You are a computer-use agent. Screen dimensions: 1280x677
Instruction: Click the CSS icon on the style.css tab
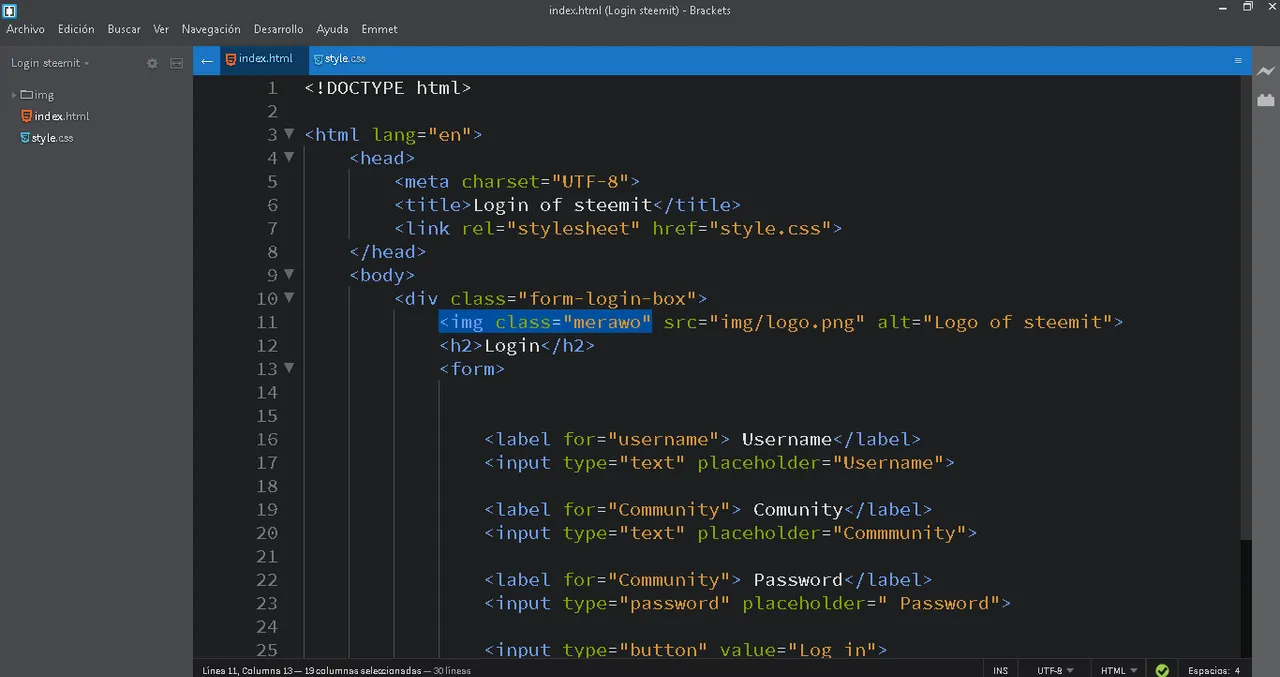pyautogui.click(x=318, y=59)
